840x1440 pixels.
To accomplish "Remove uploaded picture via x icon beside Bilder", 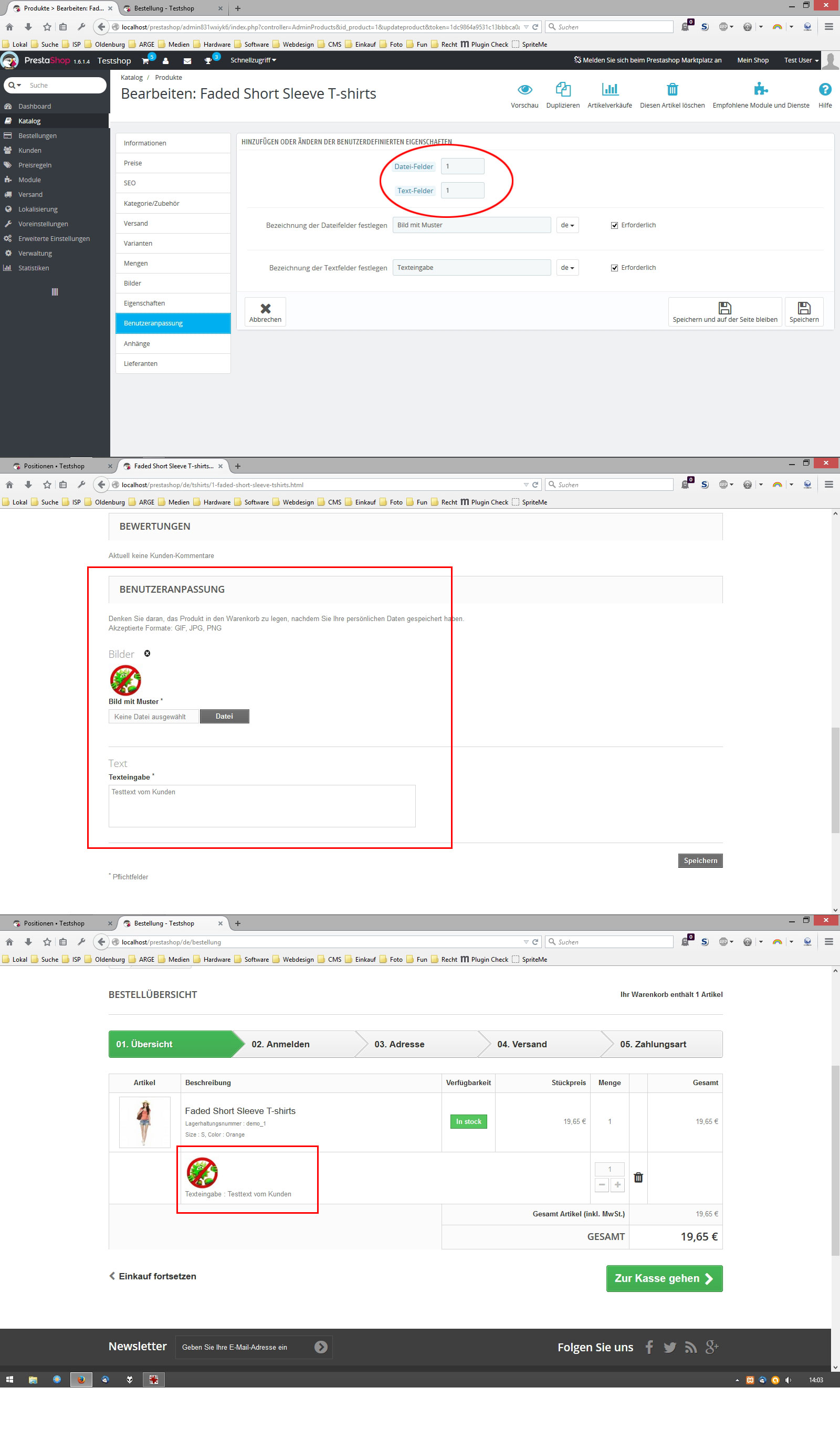I will 147,653.
